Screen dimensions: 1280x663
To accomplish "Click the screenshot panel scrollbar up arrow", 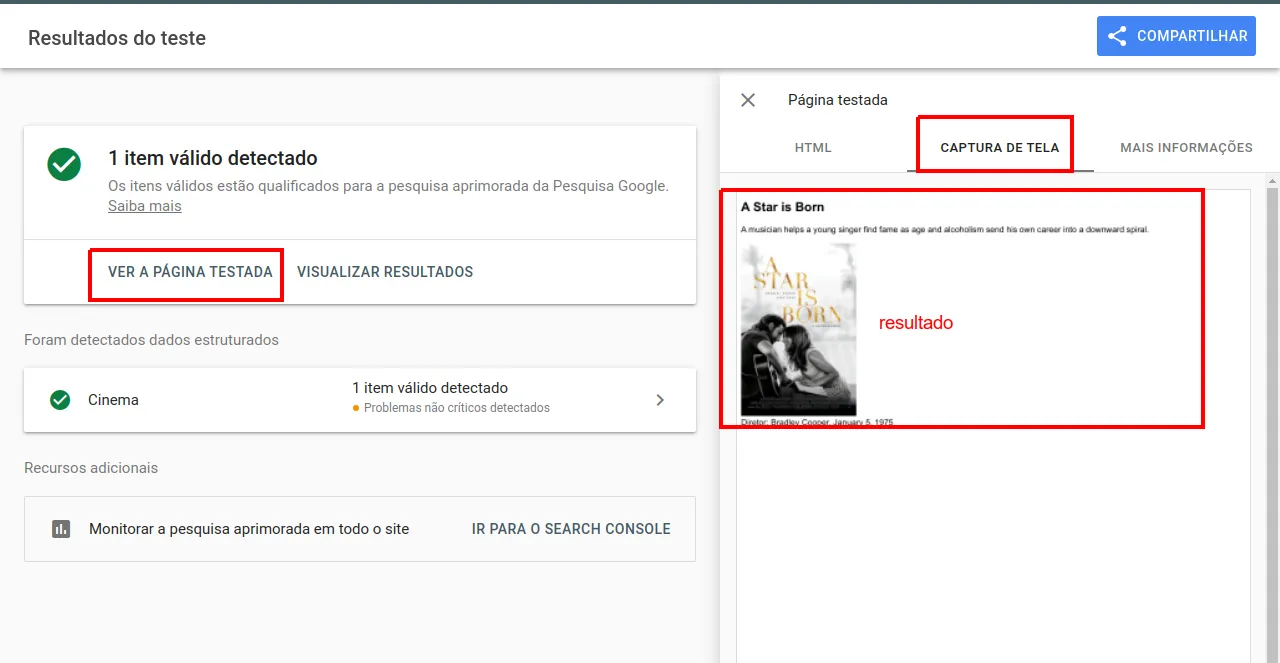I will (x=1272, y=182).
